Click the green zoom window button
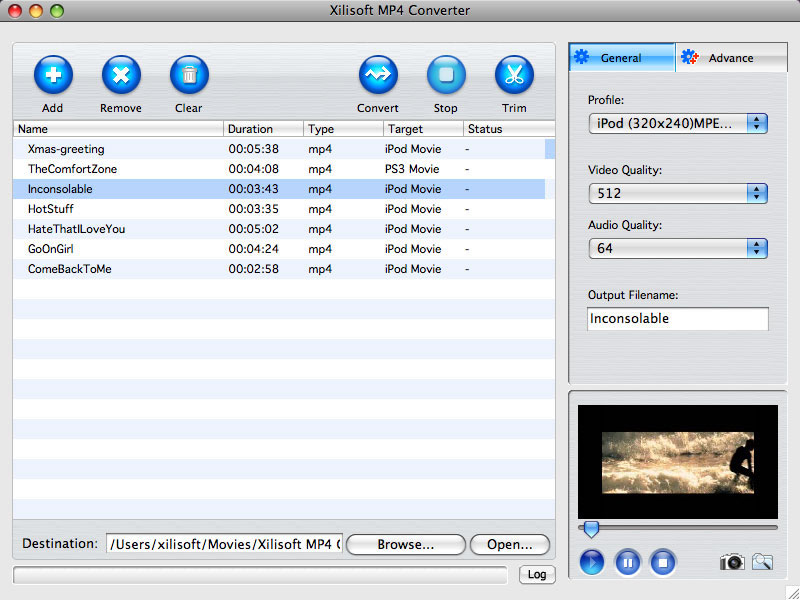This screenshot has height=600, width=800. click(57, 11)
